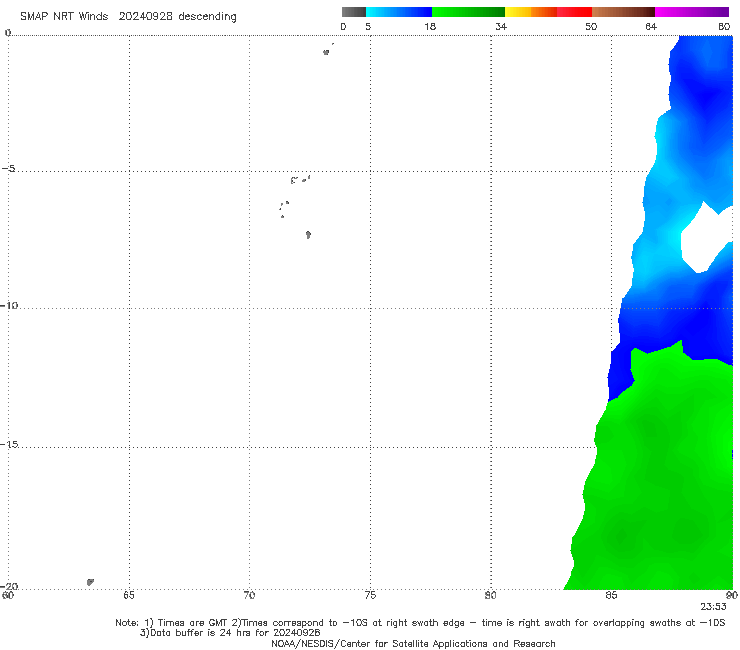Click the 'Note: 1) Times are GMT' line
This screenshot has width=740, height=650.
(420, 623)
